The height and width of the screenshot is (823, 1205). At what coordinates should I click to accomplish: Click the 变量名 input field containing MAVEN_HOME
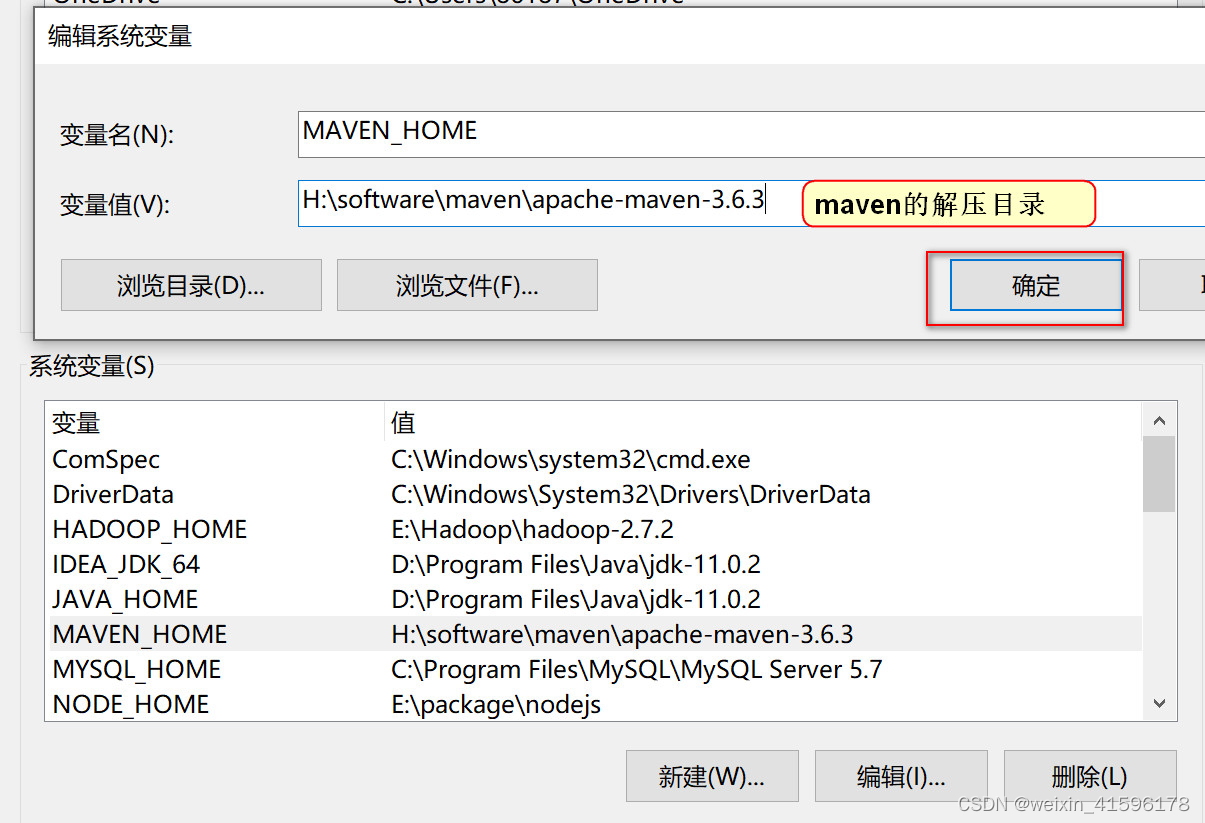click(751, 134)
